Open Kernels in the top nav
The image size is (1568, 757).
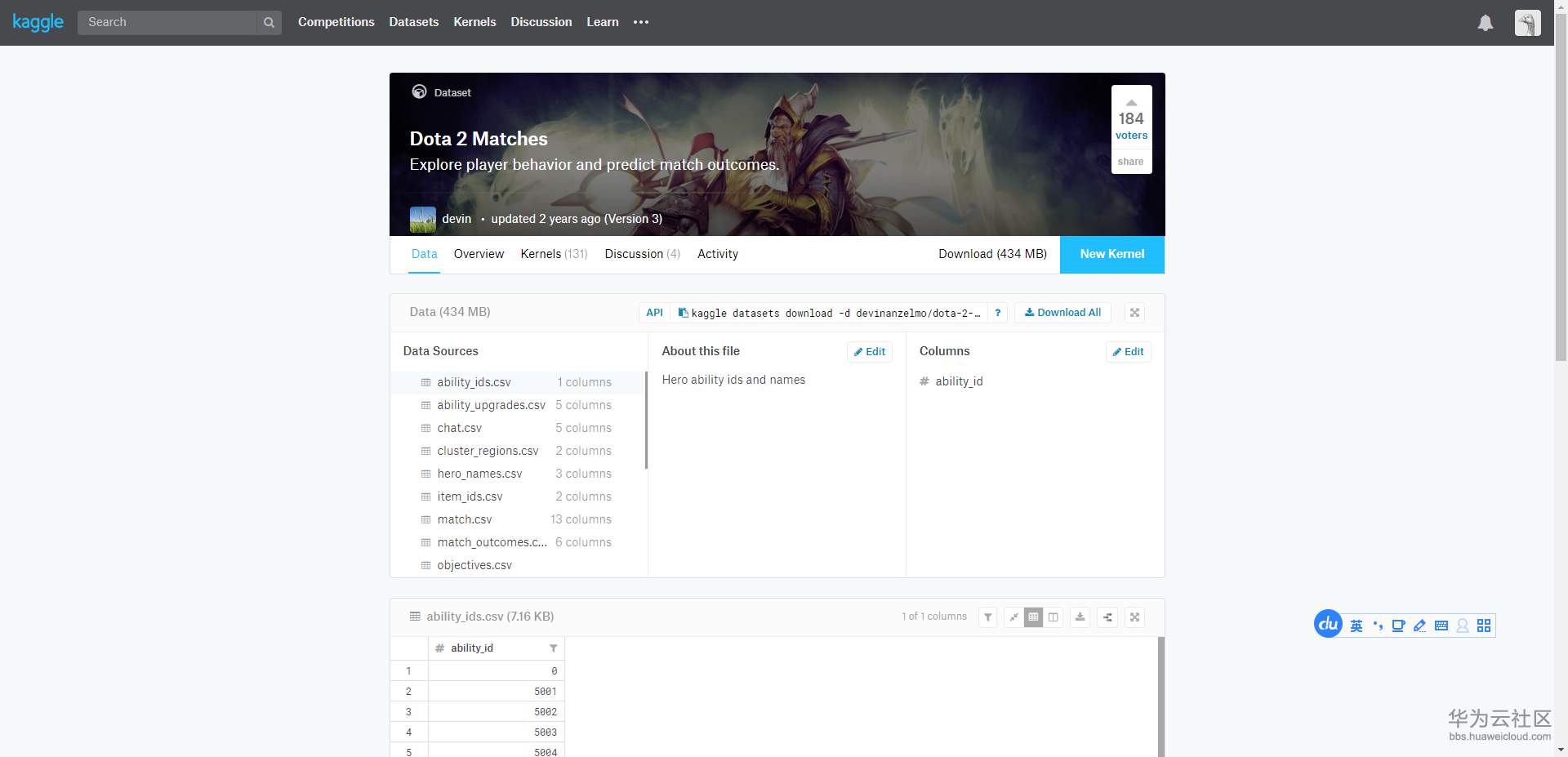pos(474,22)
